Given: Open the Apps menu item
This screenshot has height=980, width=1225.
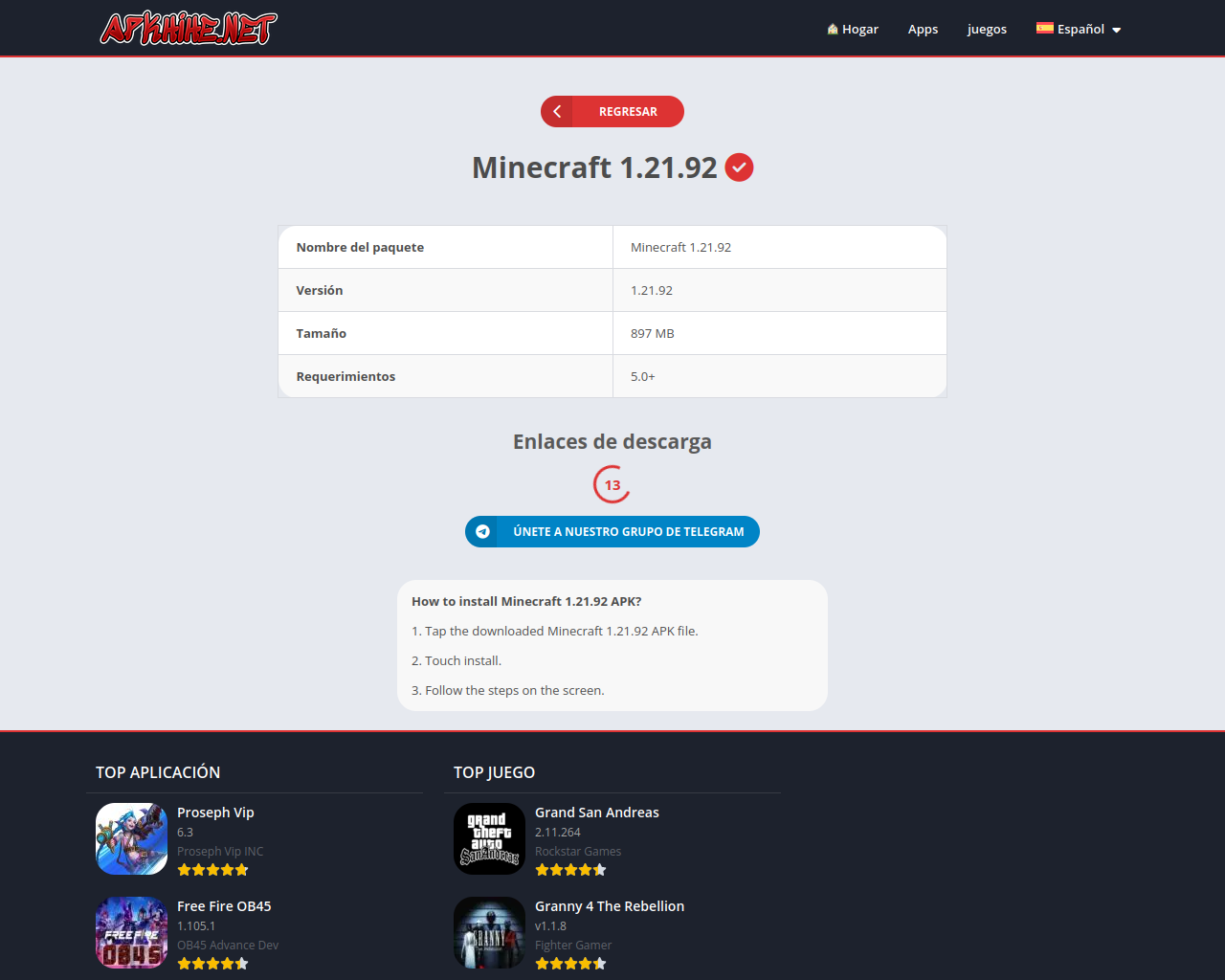Looking at the screenshot, I should 923,29.
